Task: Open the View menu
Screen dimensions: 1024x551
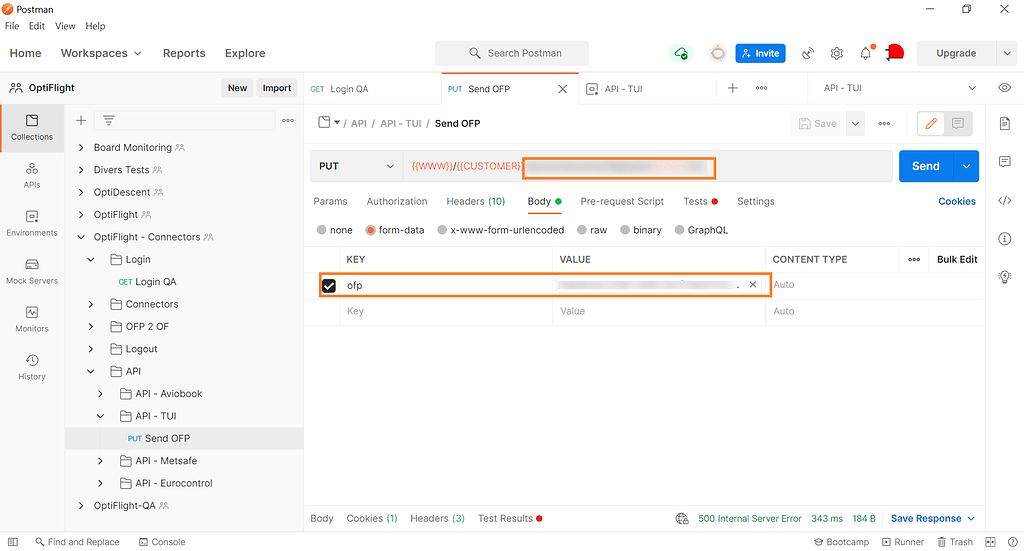Action: tap(65, 26)
